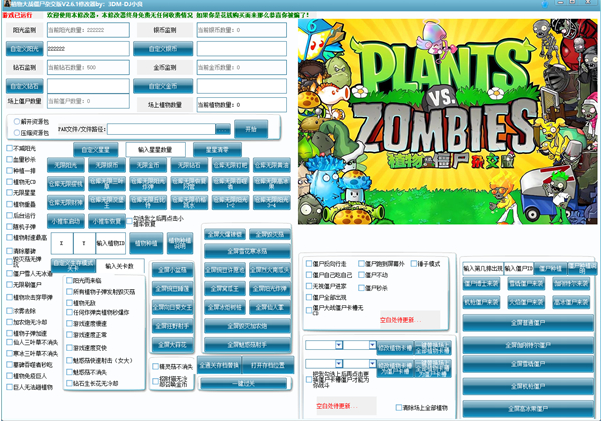
Task: Activate the 无限银币 button
Action: [x=107, y=165]
